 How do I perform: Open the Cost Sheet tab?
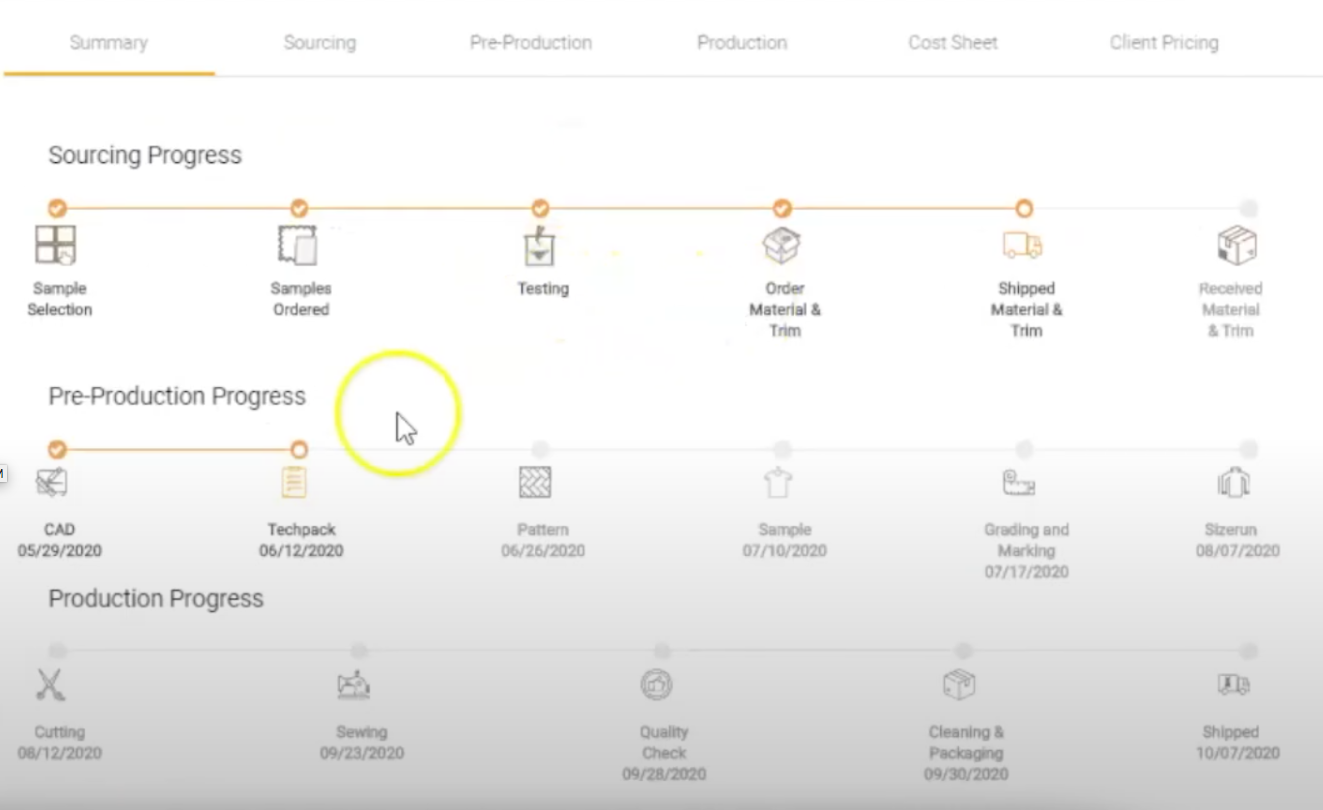[953, 43]
